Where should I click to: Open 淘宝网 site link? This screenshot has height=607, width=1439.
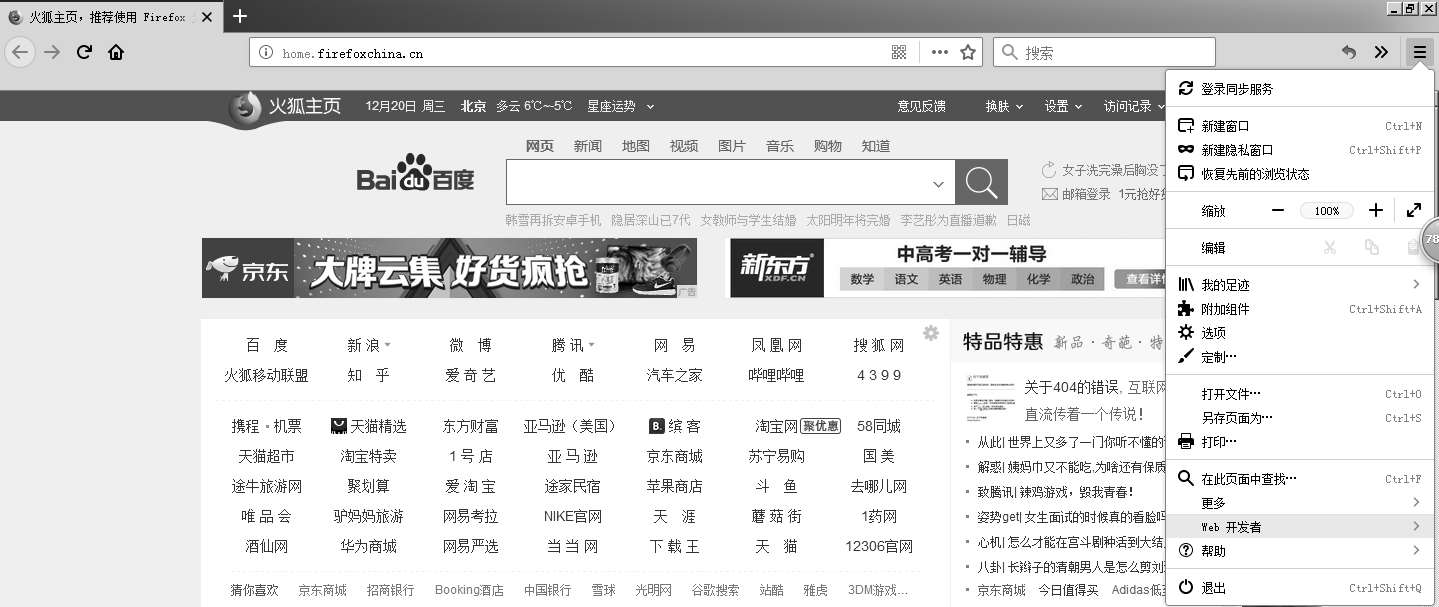pos(776,426)
